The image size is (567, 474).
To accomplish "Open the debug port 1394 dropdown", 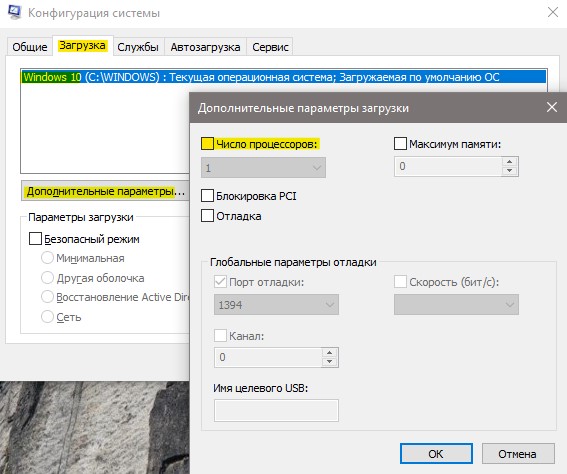I will click(276, 305).
